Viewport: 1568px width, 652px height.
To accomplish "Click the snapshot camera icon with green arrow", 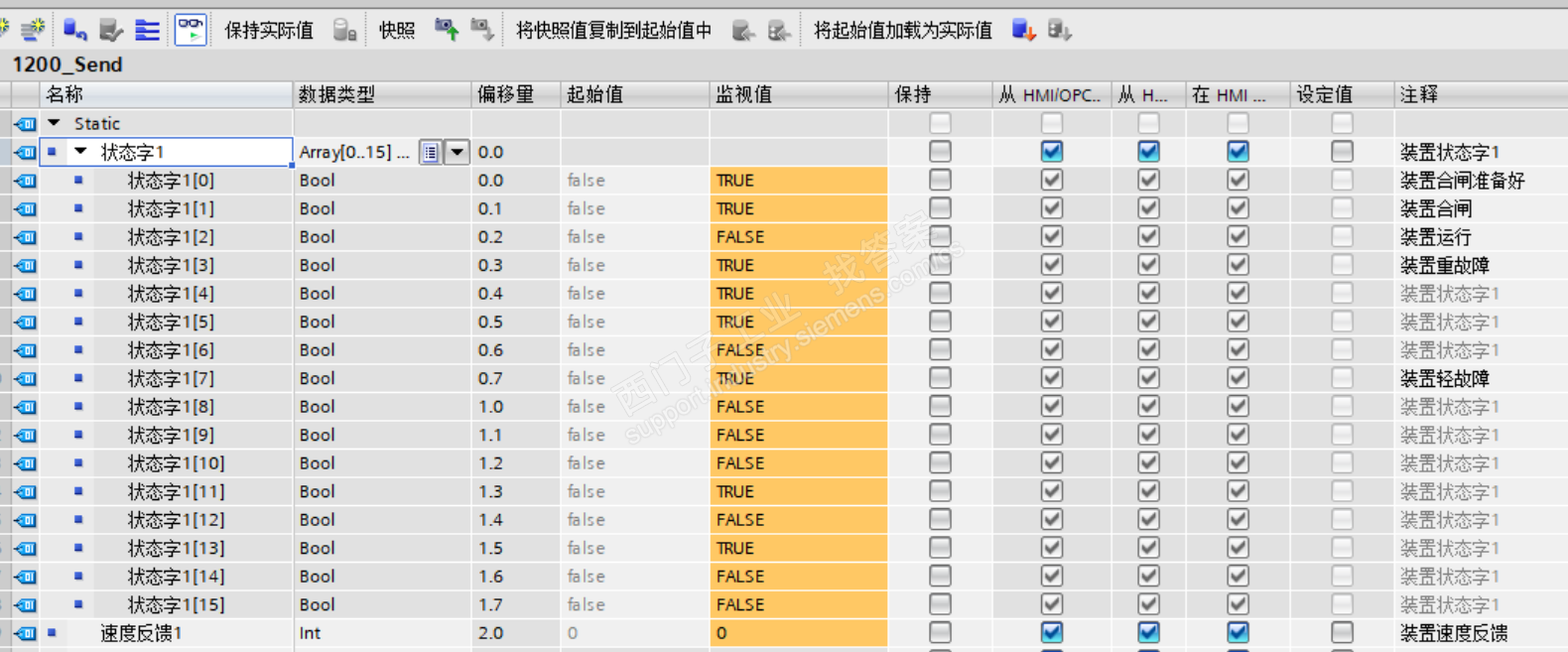I will point(447,30).
